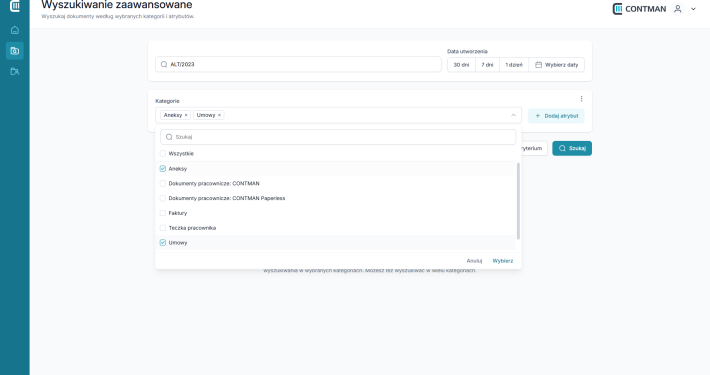Select the 30 dni date filter
Image resolution: width=710 pixels, height=375 pixels.
[461, 65]
